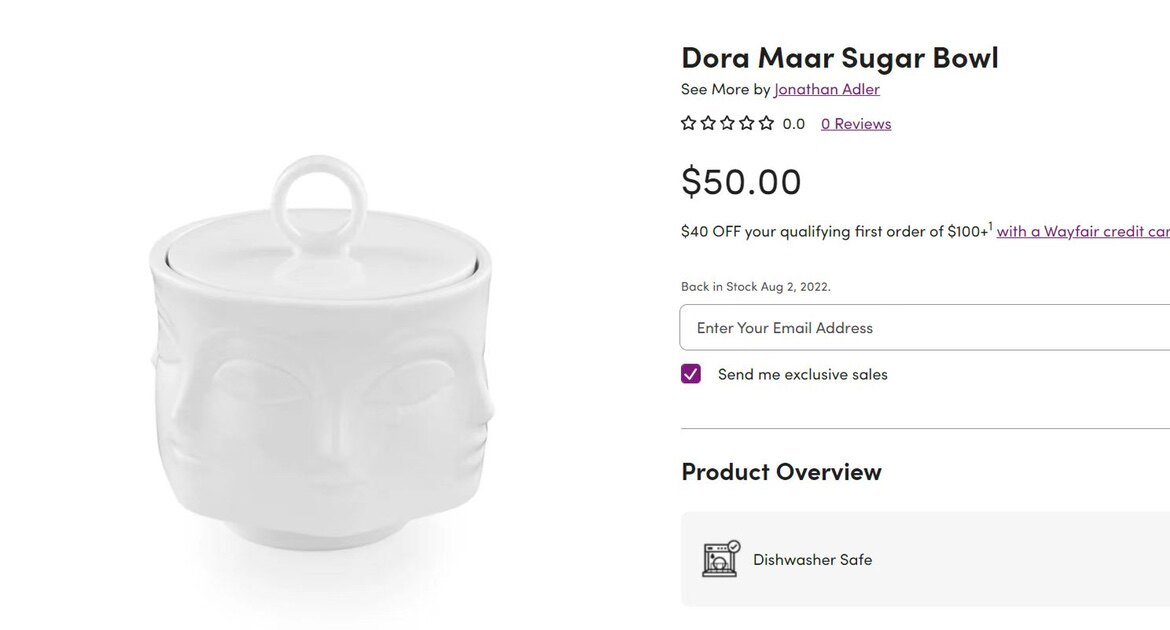Image resolution: width=1170 pixels, height=630 pixels.
Task: Open the 0 Reviews link
Action: 856,124
